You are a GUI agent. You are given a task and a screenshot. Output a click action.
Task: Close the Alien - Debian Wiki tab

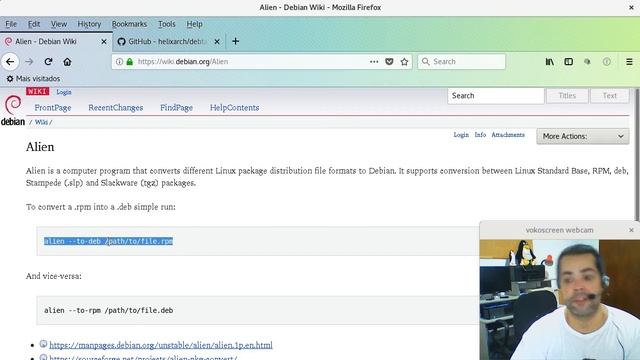tap(104, 42)
